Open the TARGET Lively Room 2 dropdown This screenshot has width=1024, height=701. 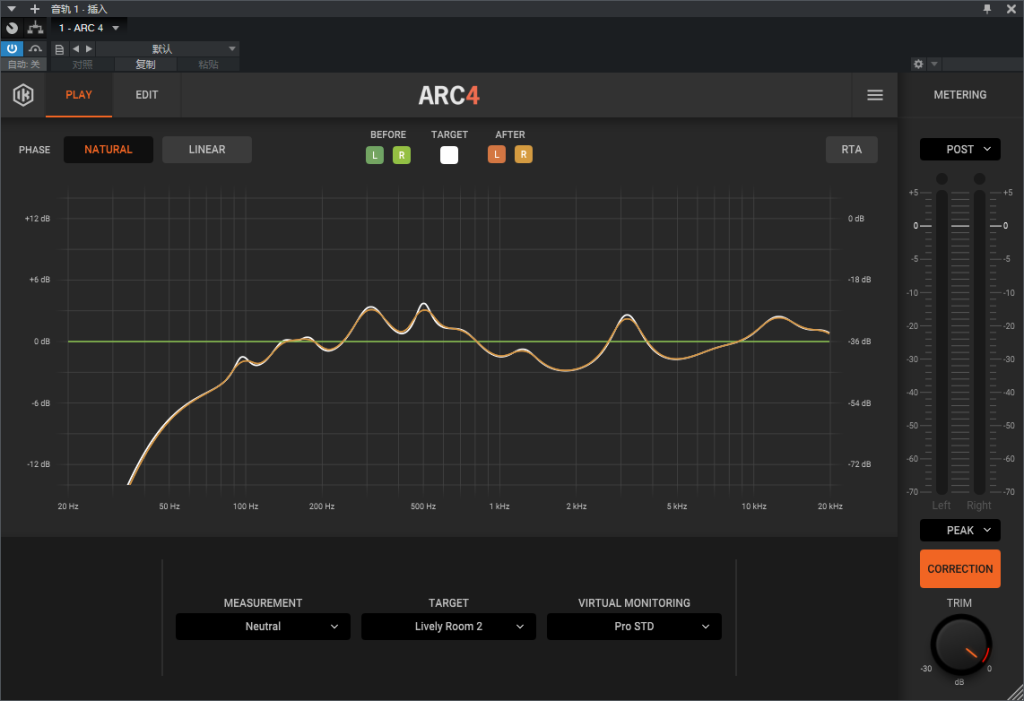[449, 627]
